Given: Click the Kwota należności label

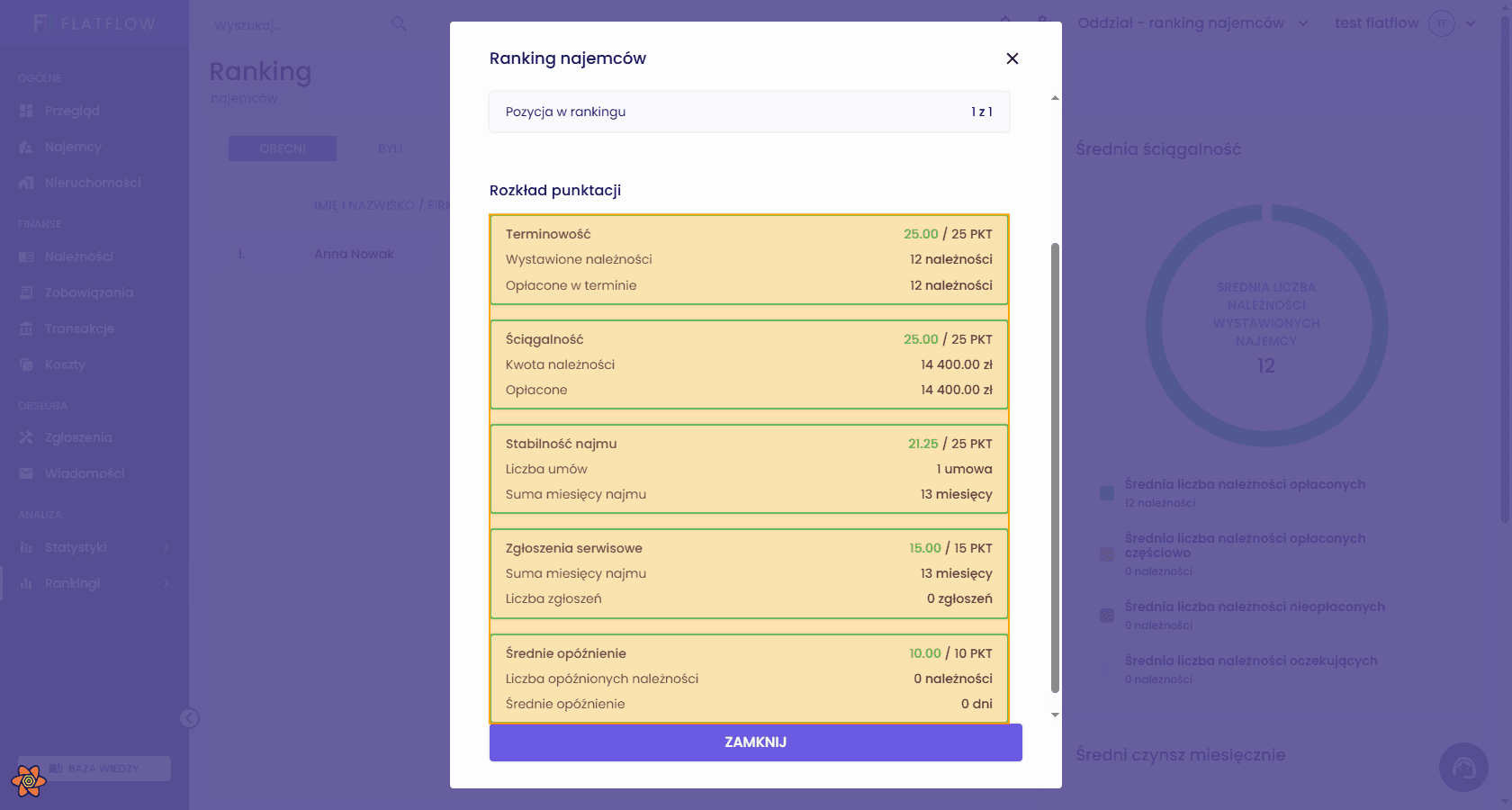Looking at the screenshot, I should point(561,364).
